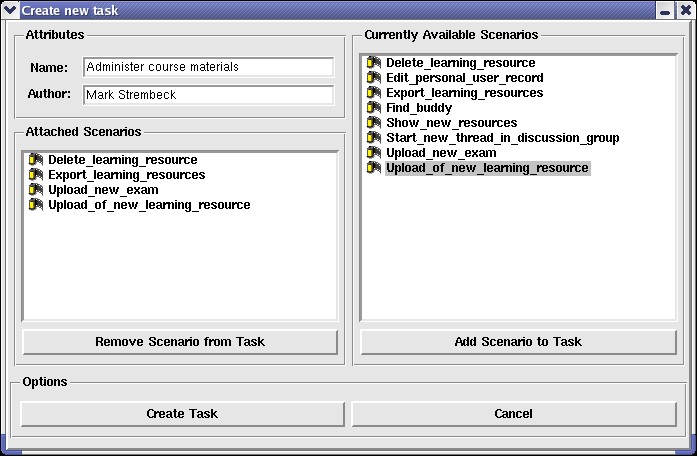
Task: Select Export_learning_resources in Attached Scenarios list
Action: [x=127, y=175]
